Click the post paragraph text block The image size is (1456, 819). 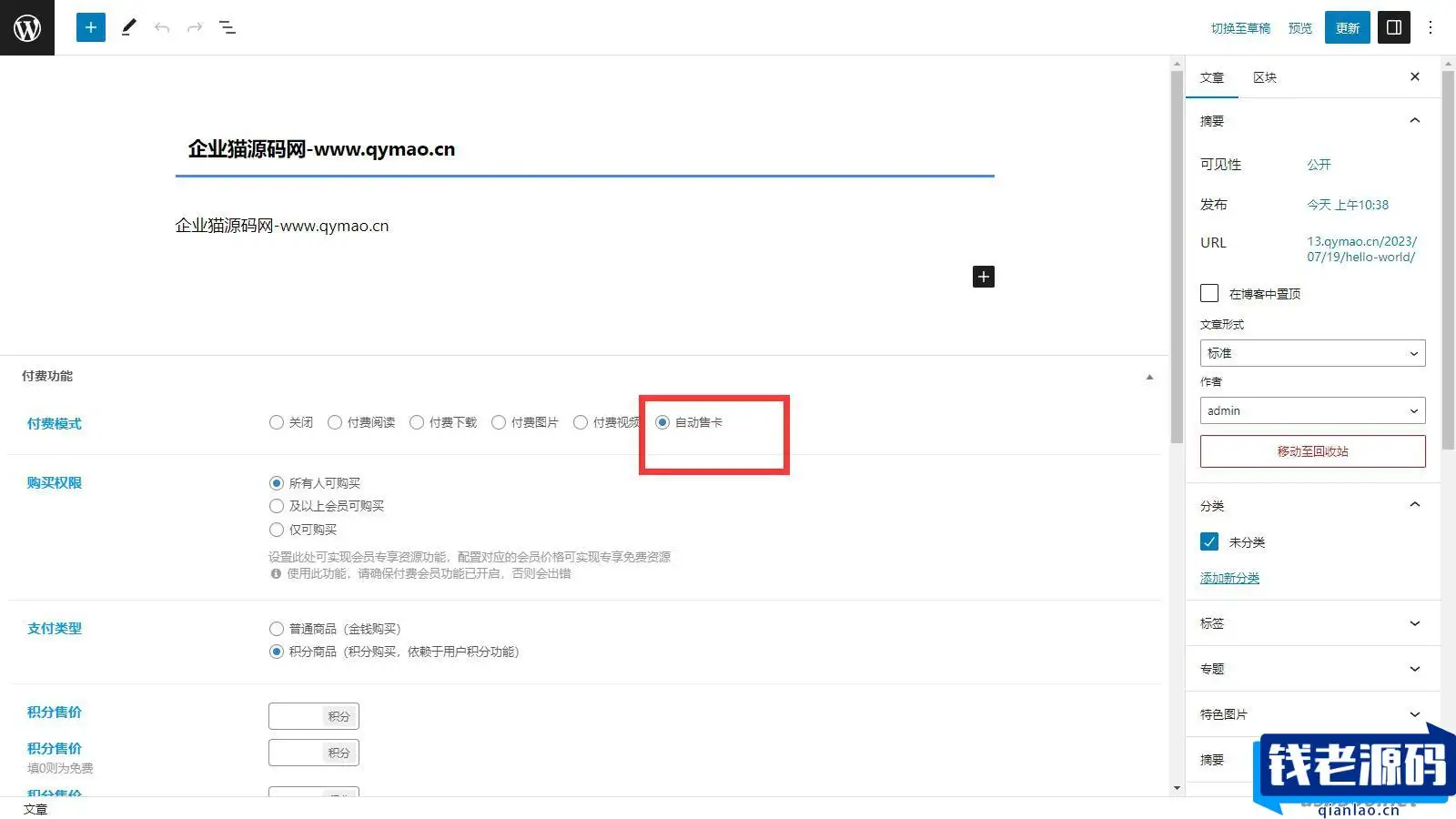pyautogui.click(x=585, y=226)
